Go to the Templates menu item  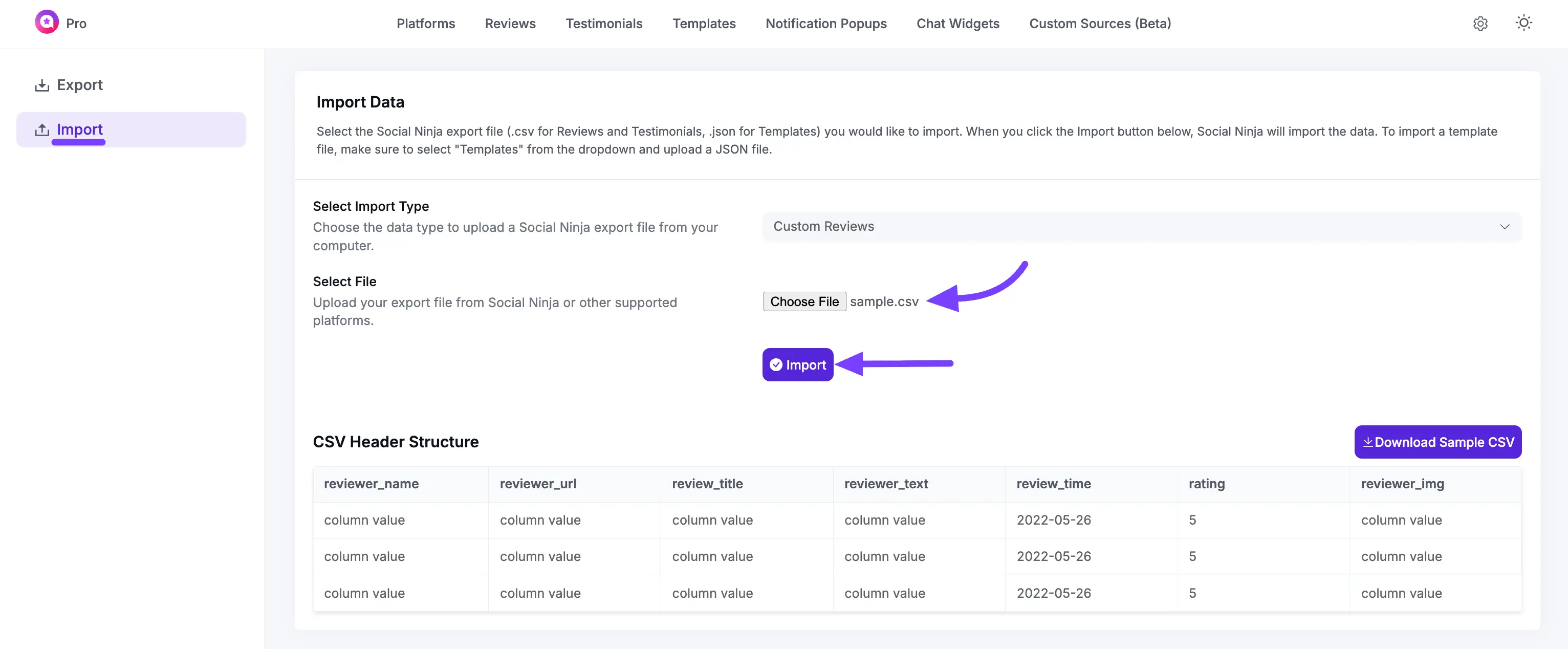[704, 23]
